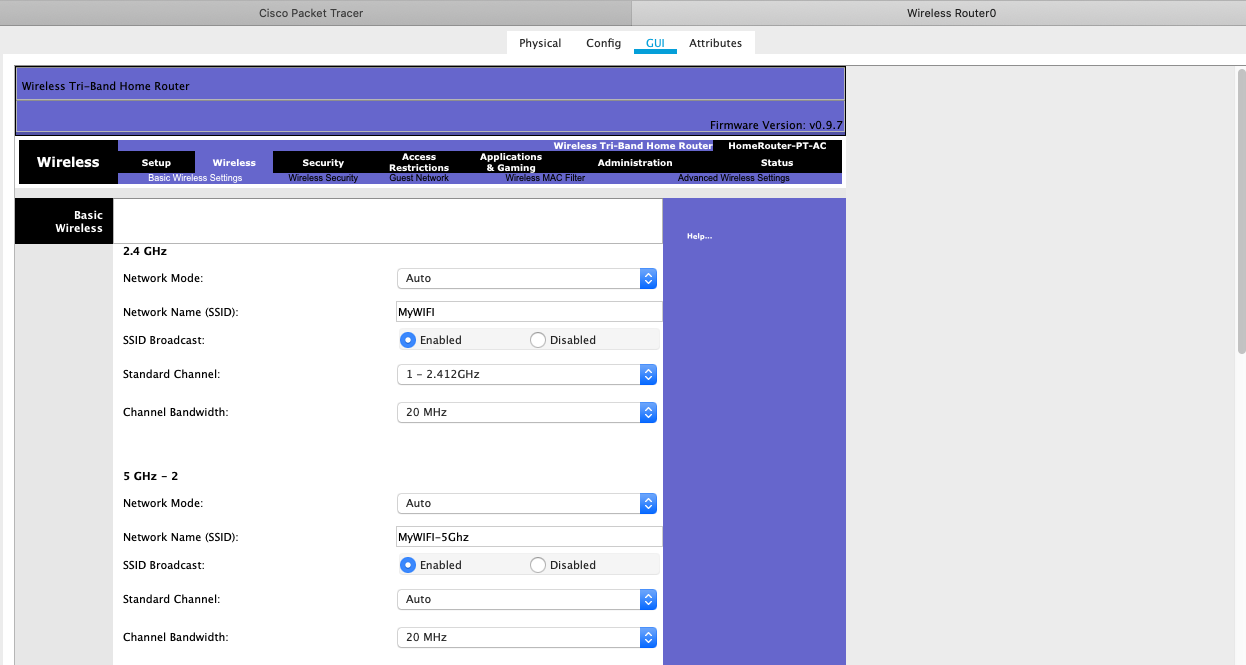The width and height of the screenshot is (1246, 665).
Task: Go to Basic Wireless Settings submenu
Action: coord(195,178)
